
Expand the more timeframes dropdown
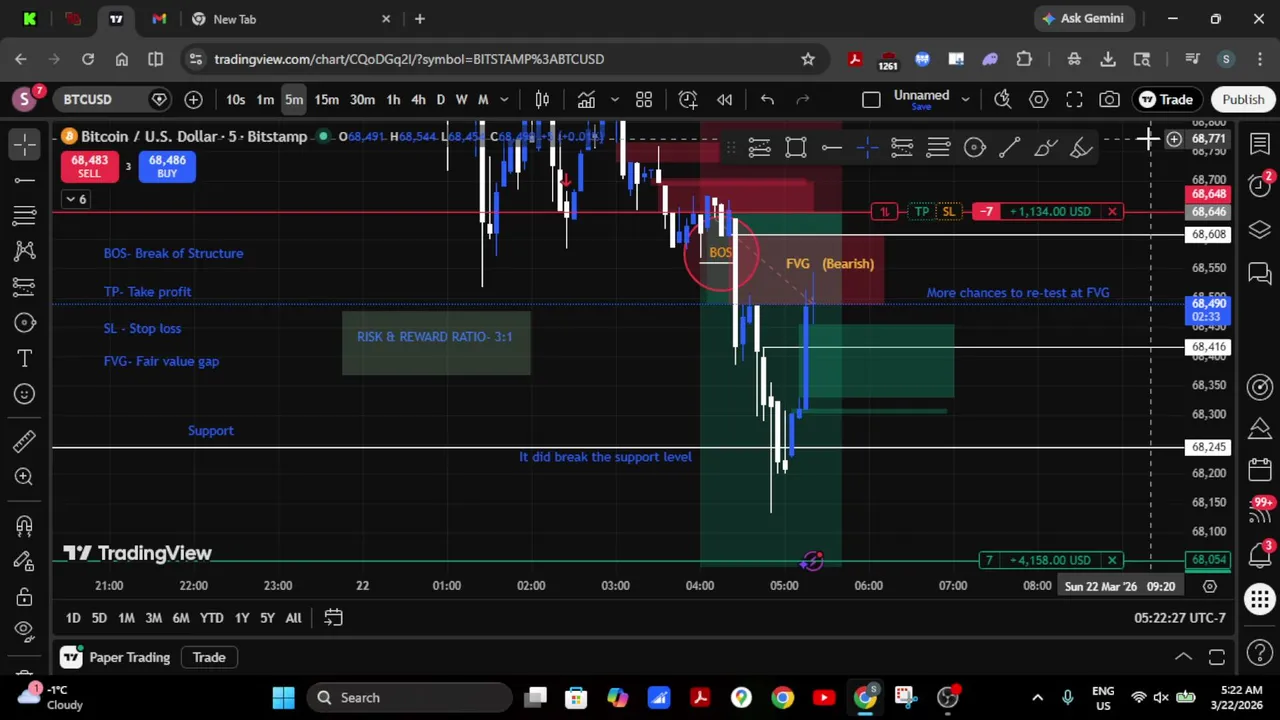click(504, 99)
